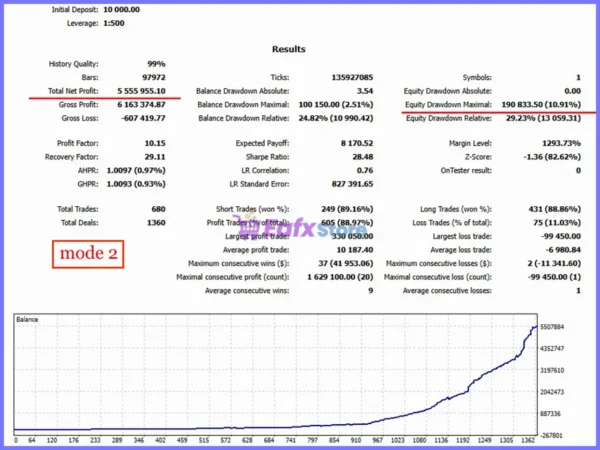The height and width of the screenshot is (450, 600).
Task: Select x-axis tick label 1362
Action: point(528,440)
